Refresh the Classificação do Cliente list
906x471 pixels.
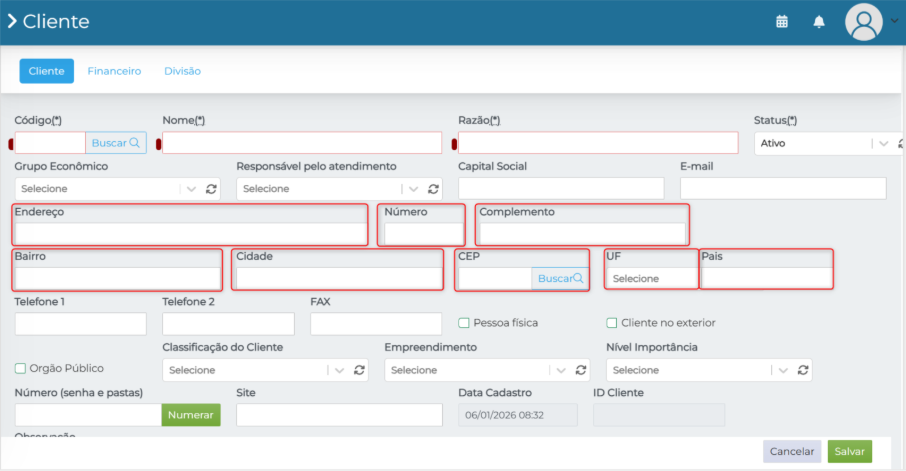[359, 370]
